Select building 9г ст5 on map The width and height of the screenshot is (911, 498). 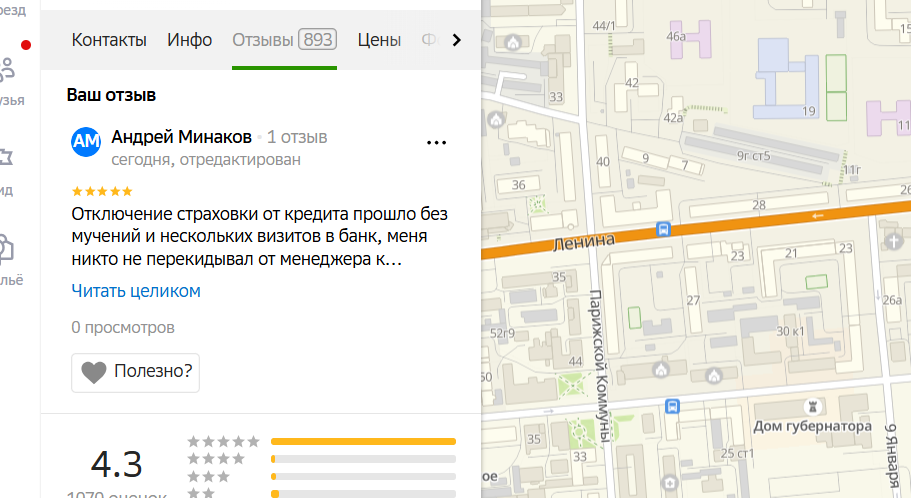(x=753, y=156)
